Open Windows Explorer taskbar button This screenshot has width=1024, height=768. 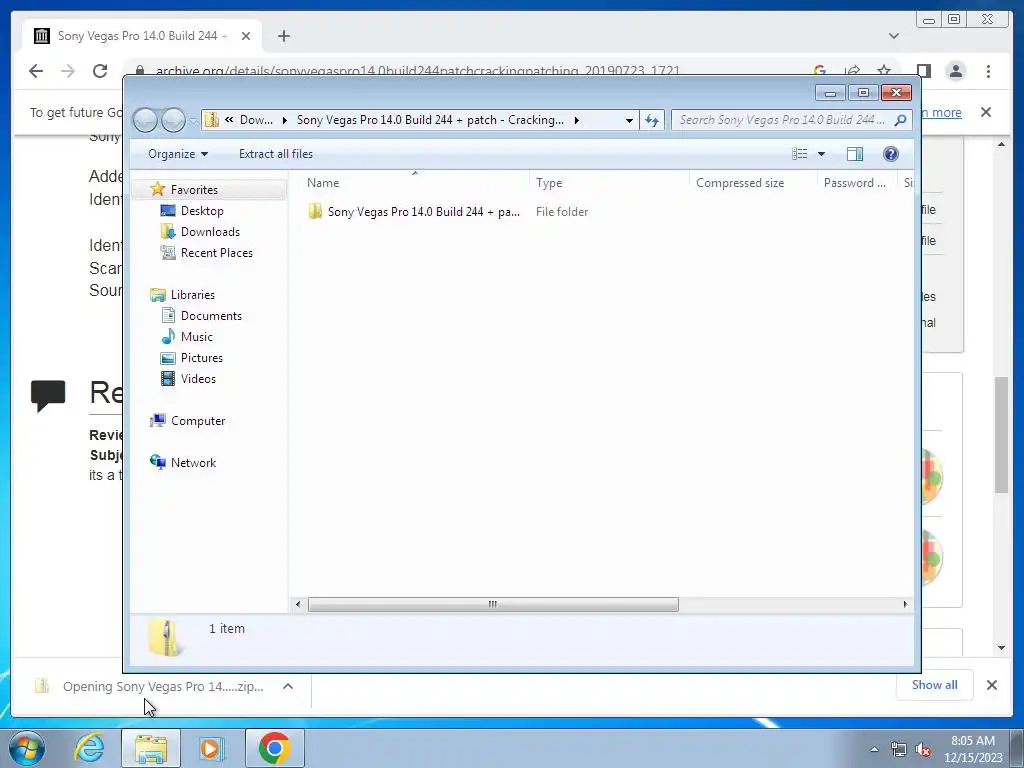point(151,748)
